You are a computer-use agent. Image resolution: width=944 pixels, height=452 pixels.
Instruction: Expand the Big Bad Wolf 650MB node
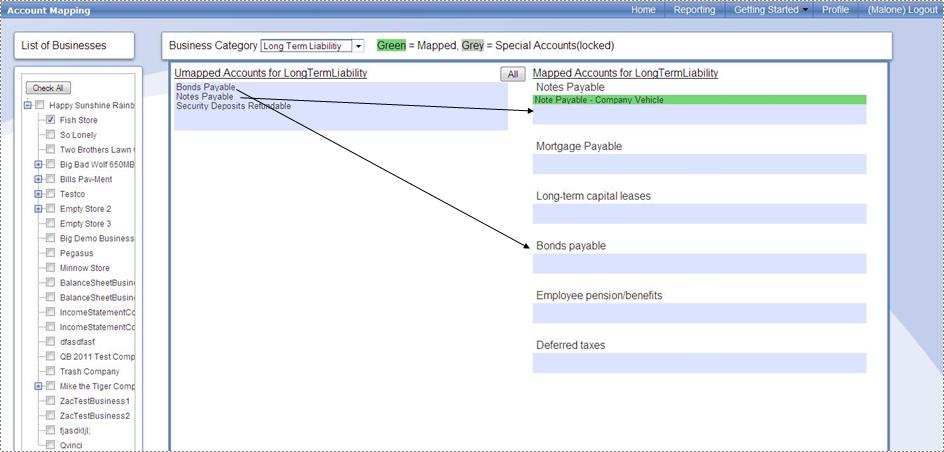click(39, 164)
